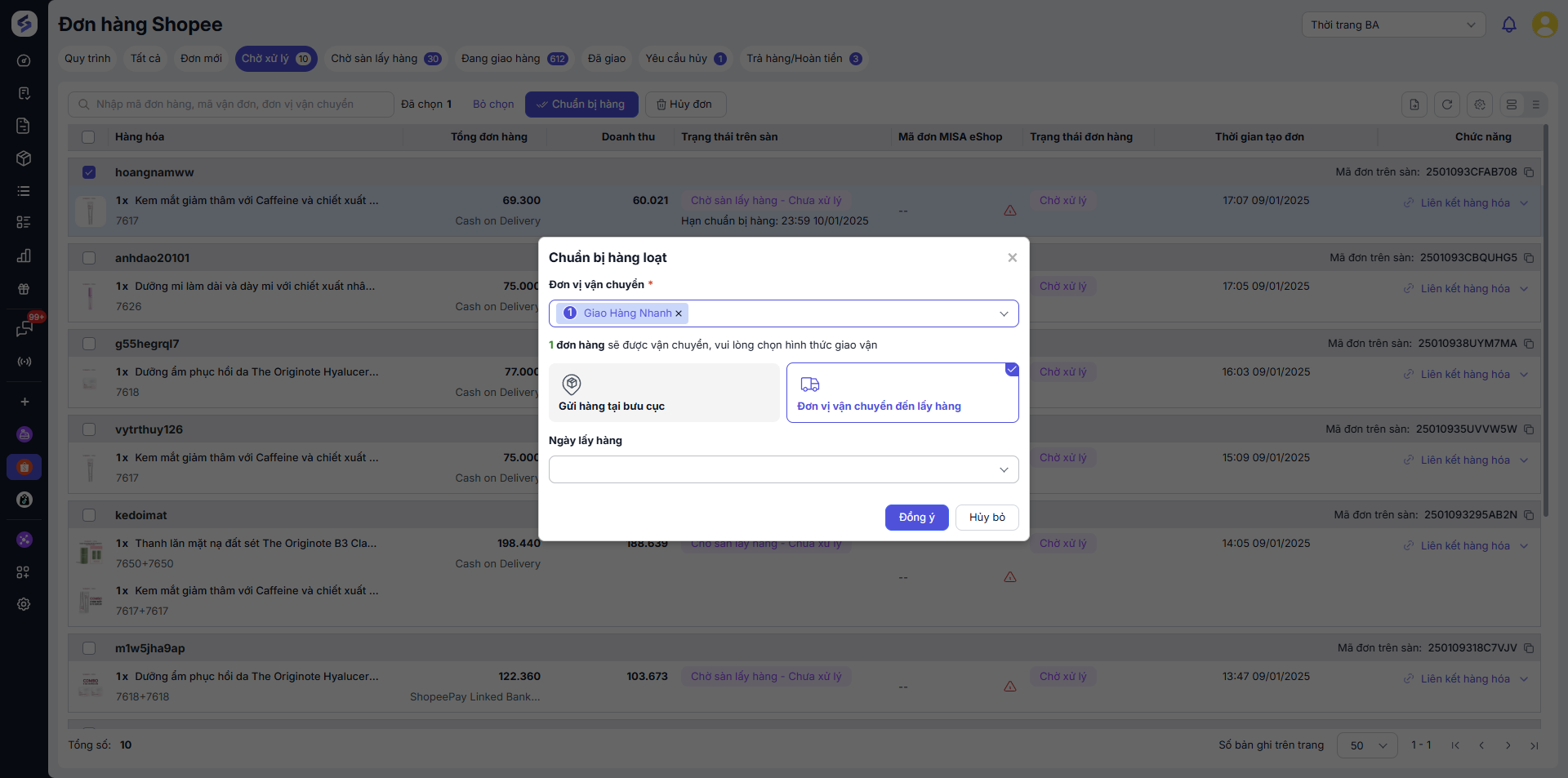Switch to the Đang giao hàng tab
The height and width of the screenshot is (778, 1568).
(513, 59)
